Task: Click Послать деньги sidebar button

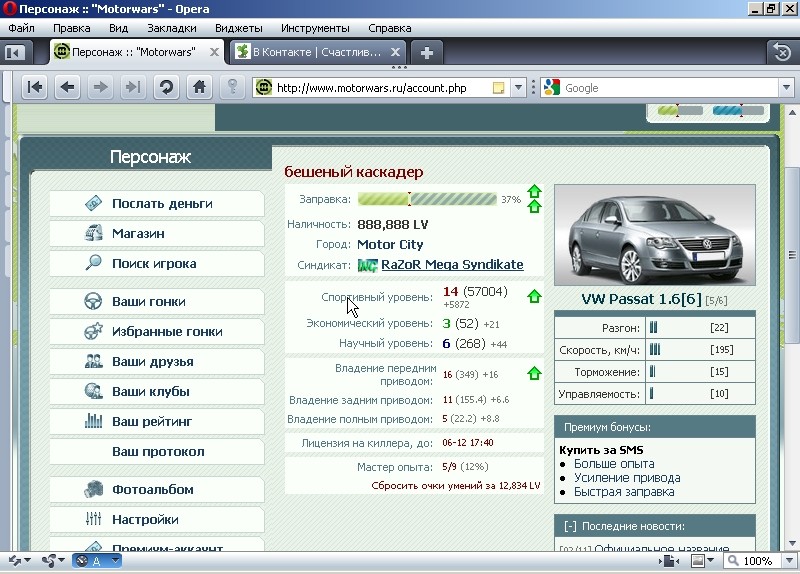Action: tap(157, 204)
